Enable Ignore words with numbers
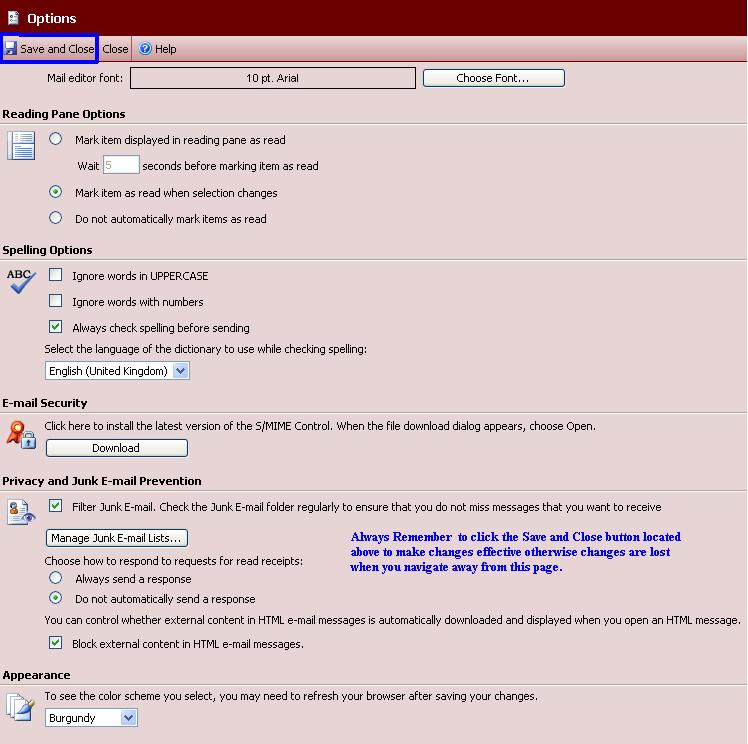Image resolution: width=748 pixels, height=744 pixels. point(55,300)
